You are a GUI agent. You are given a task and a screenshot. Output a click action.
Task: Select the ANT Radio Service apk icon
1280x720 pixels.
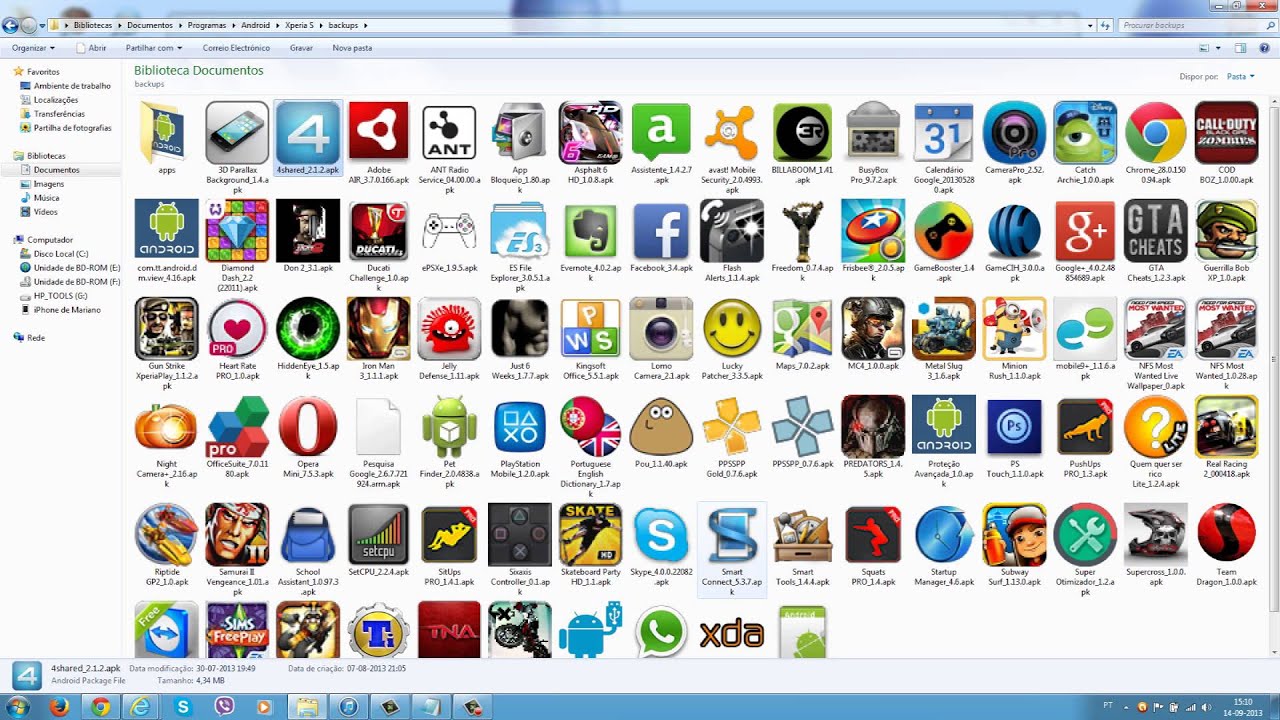(x=449, y=132)
